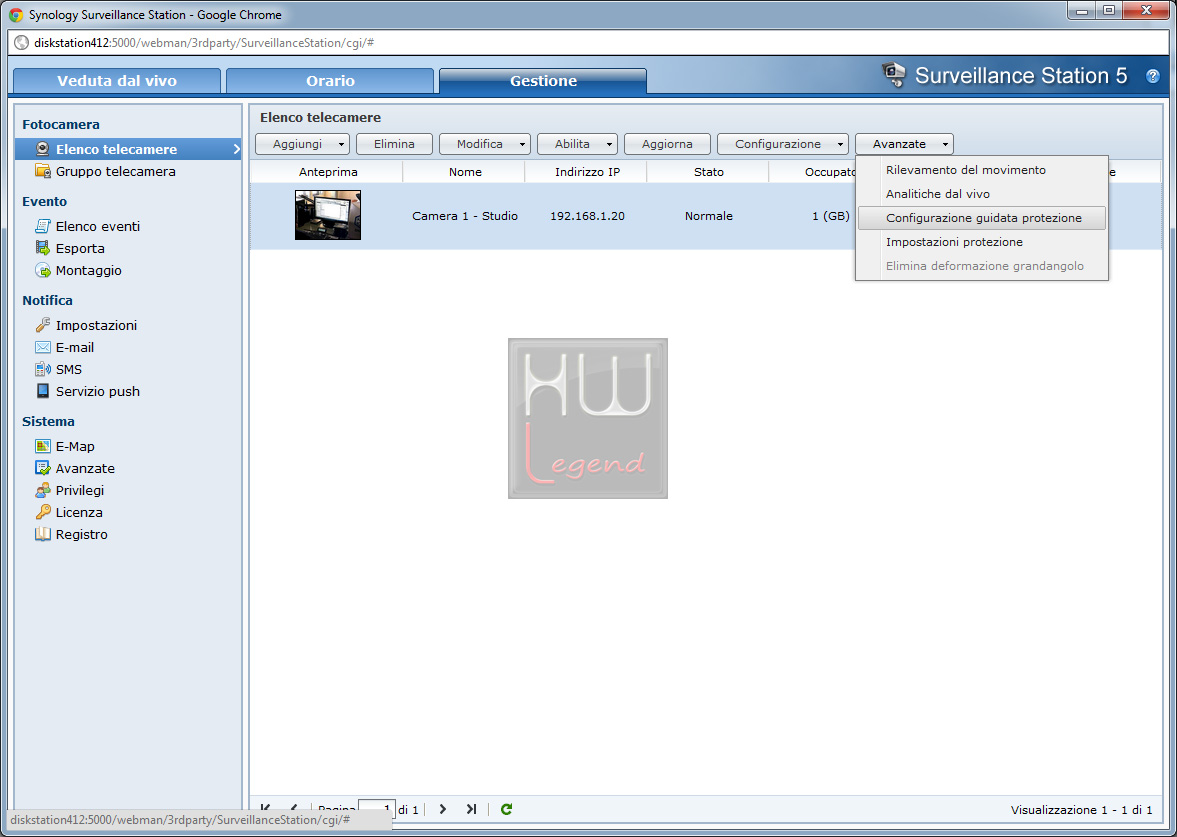
Task: Open the Aggiungi dropdown button
Action: tap(303, 143)
